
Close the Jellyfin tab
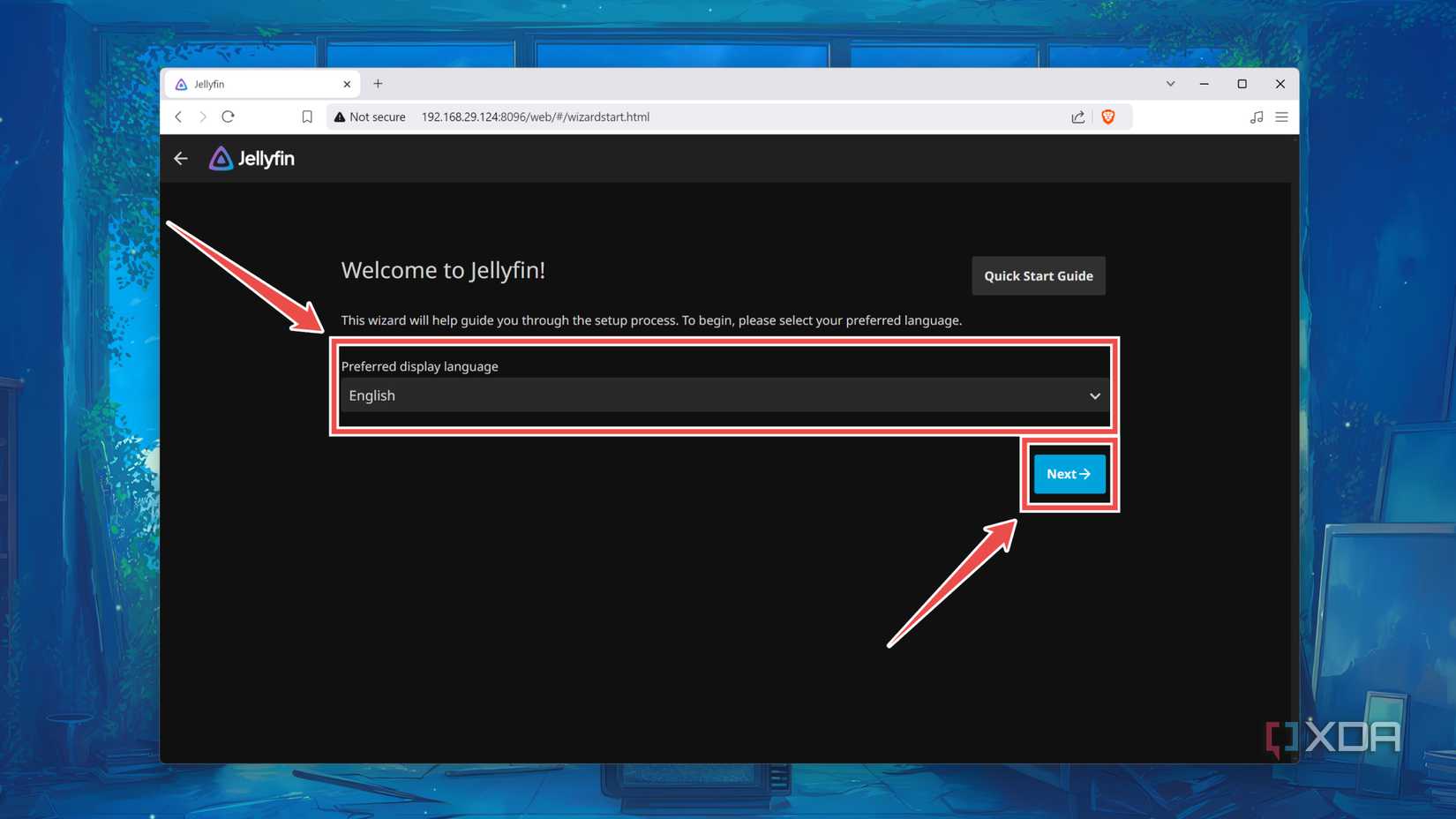tap(347, 83)
